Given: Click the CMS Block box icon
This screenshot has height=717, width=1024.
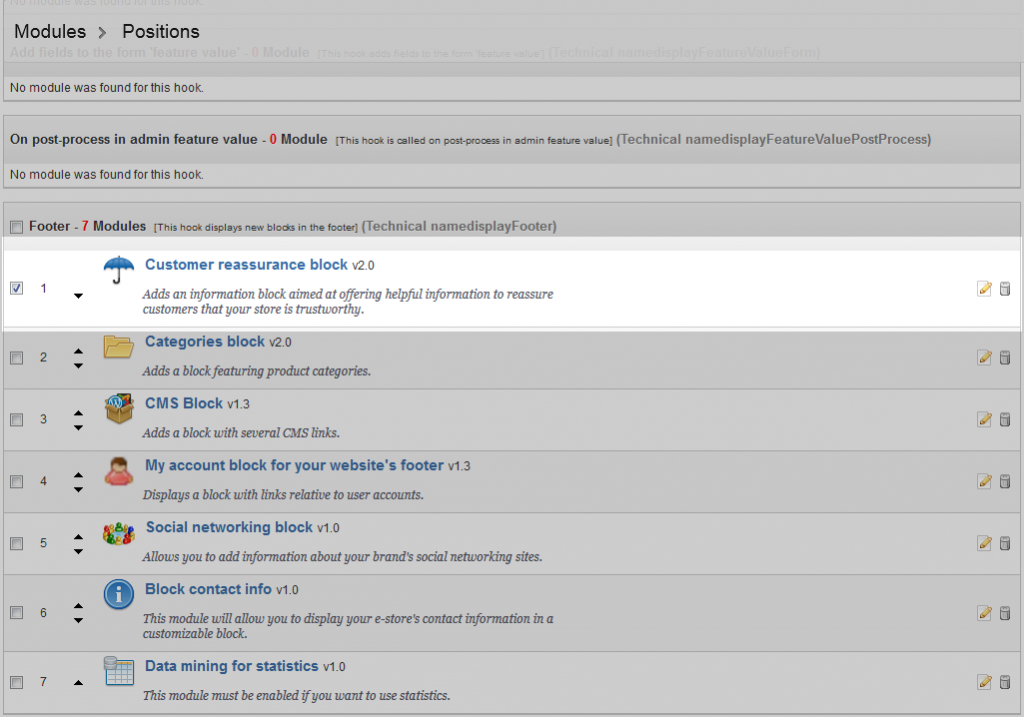Looking at the screenshot, I should pyautogui.click(x=119, y=408).
